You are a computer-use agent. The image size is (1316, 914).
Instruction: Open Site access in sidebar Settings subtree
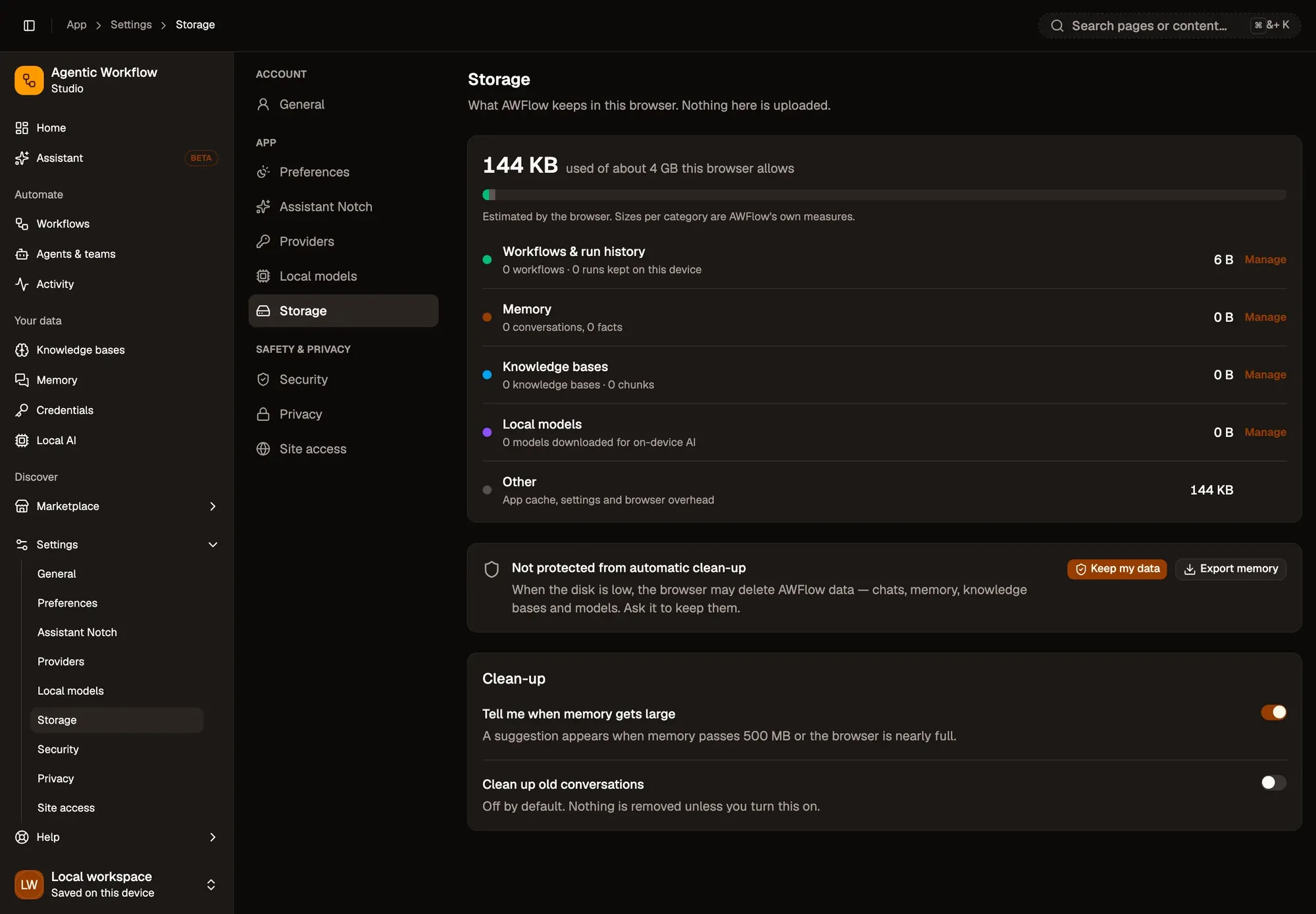click(116, 808)
